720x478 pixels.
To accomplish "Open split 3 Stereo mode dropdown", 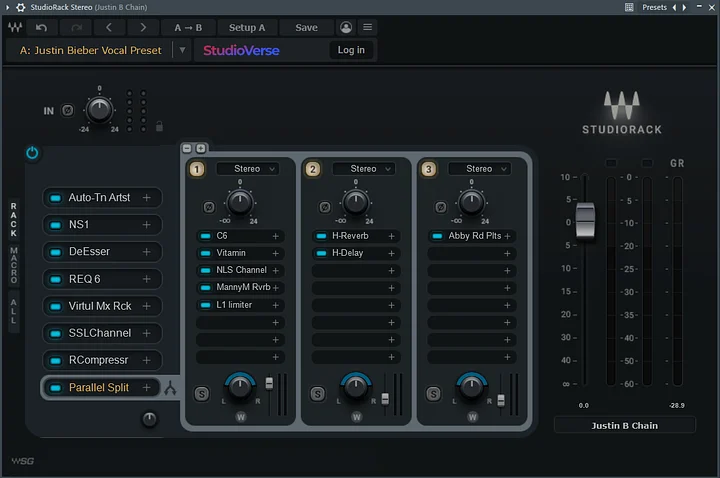I will [x=480, y=169].
